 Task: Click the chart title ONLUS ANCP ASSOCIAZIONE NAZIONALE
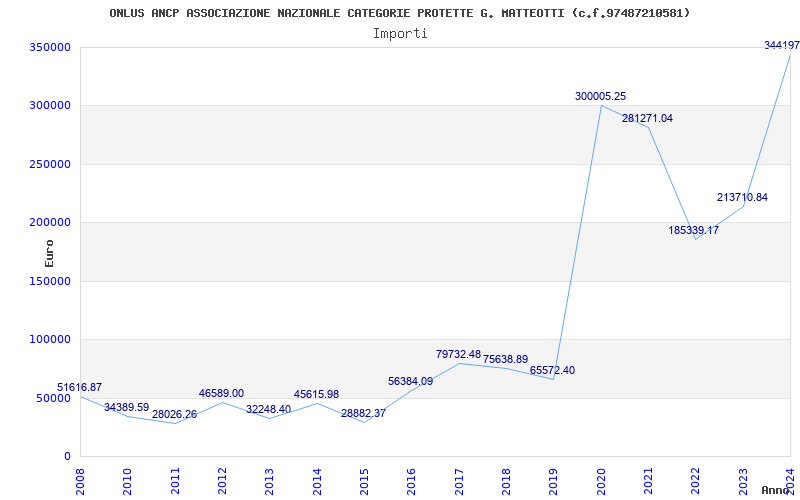point(399,13)
